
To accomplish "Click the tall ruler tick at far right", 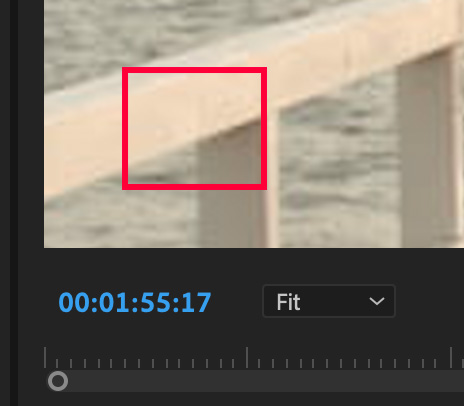I will (x=451, y=357).
